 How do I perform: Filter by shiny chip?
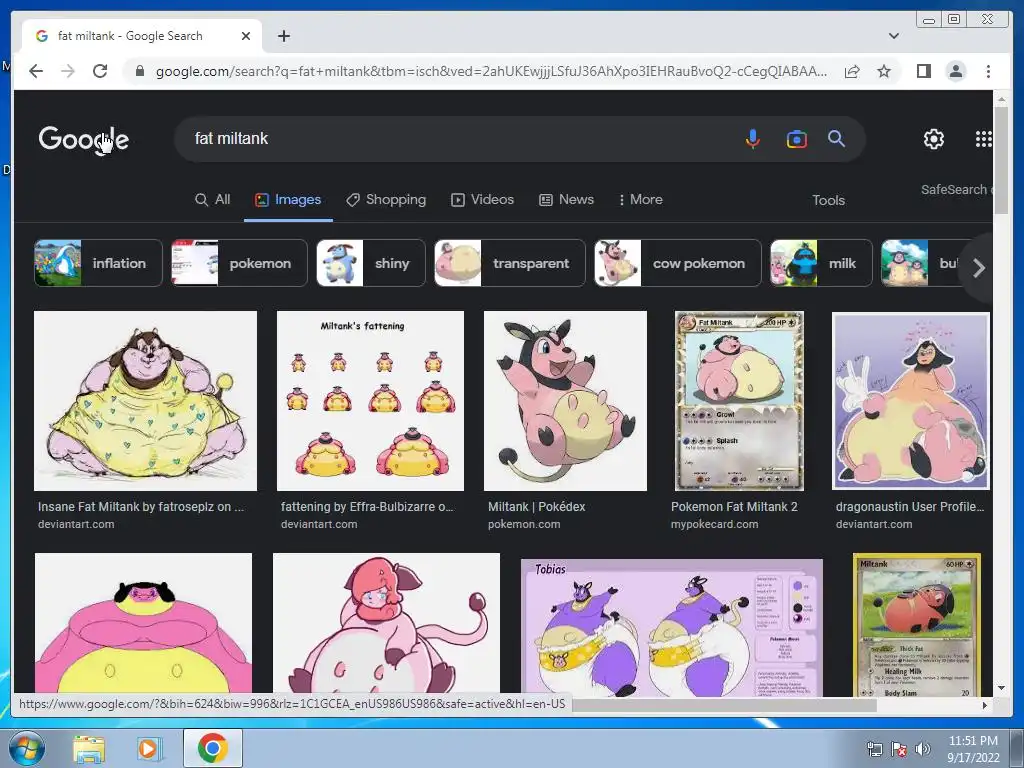click(371, 263)
